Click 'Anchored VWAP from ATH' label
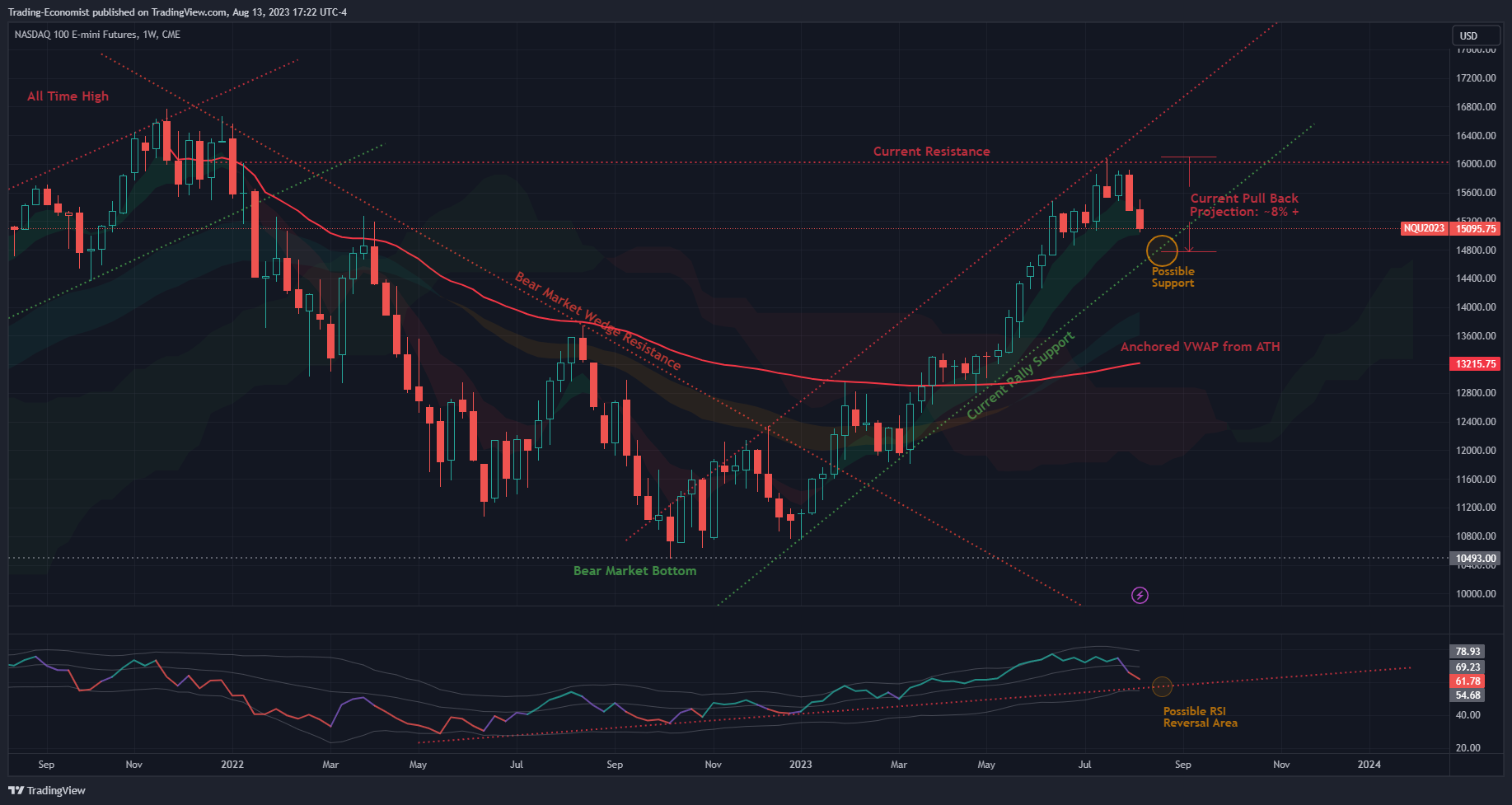This screenshot has height=805, width=1512. pos(1200,346)
